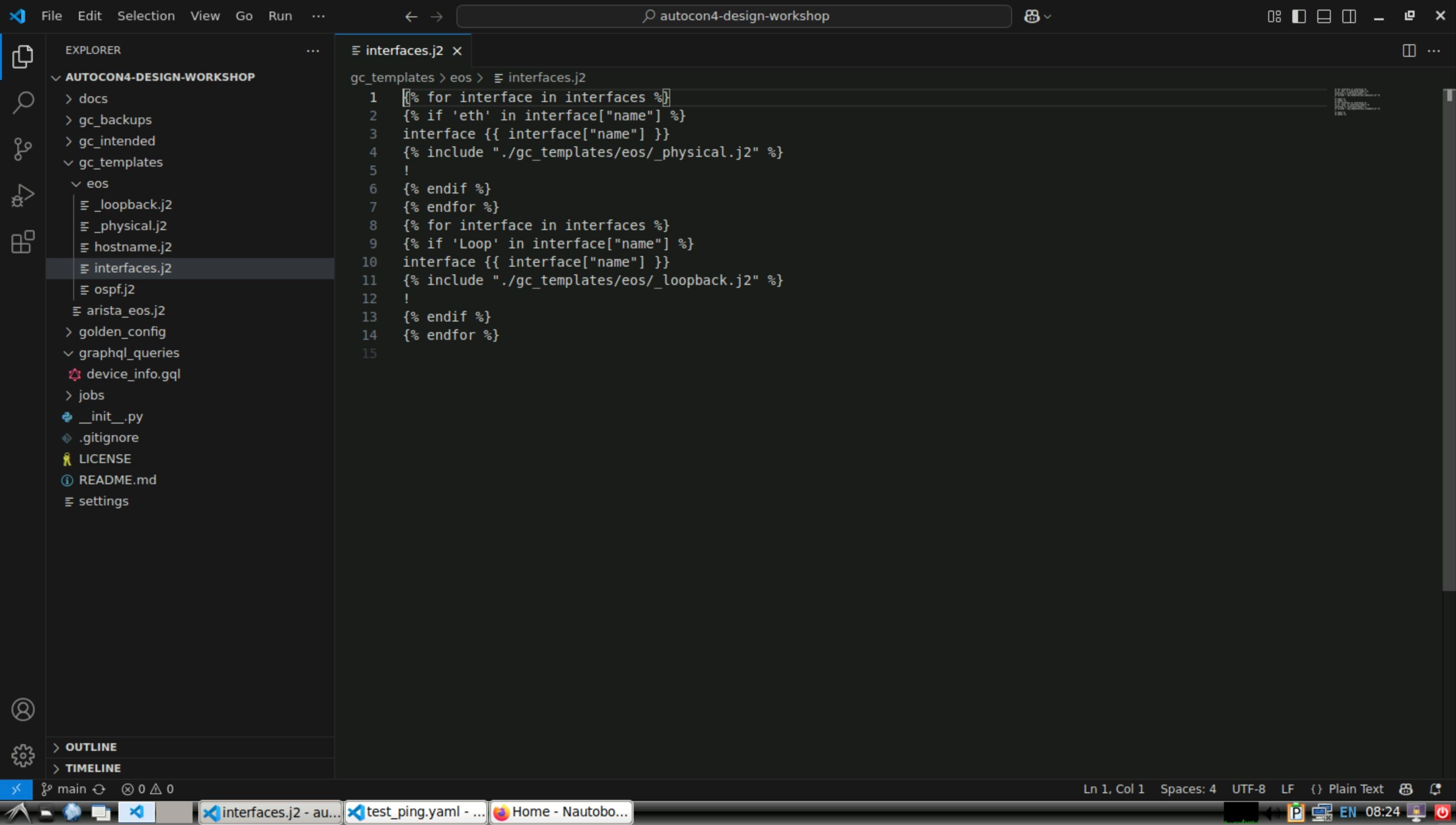Image resolution: width=1456 pixels, height=825 pixels.
Task: Open the Extensions view
Action: (23, 242)
